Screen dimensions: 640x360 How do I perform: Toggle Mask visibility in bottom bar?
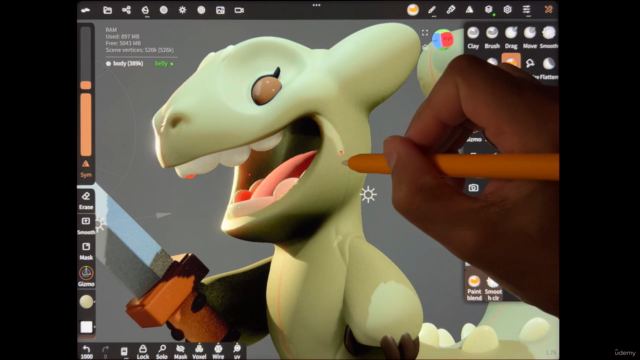[180, 351]
